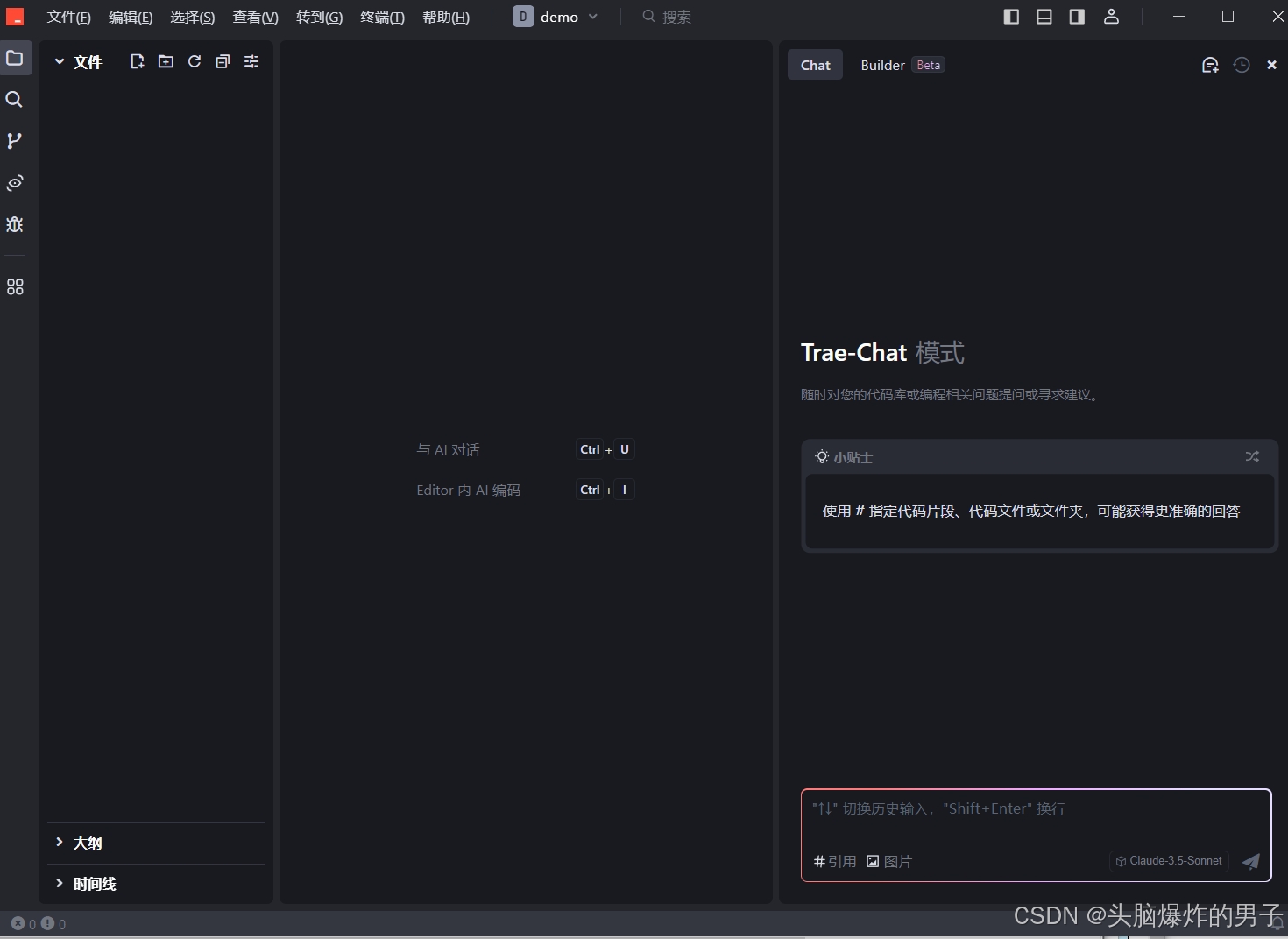Switch to the Builder Beta tab
Viewport: 1288px width, 939px height.
902,65
